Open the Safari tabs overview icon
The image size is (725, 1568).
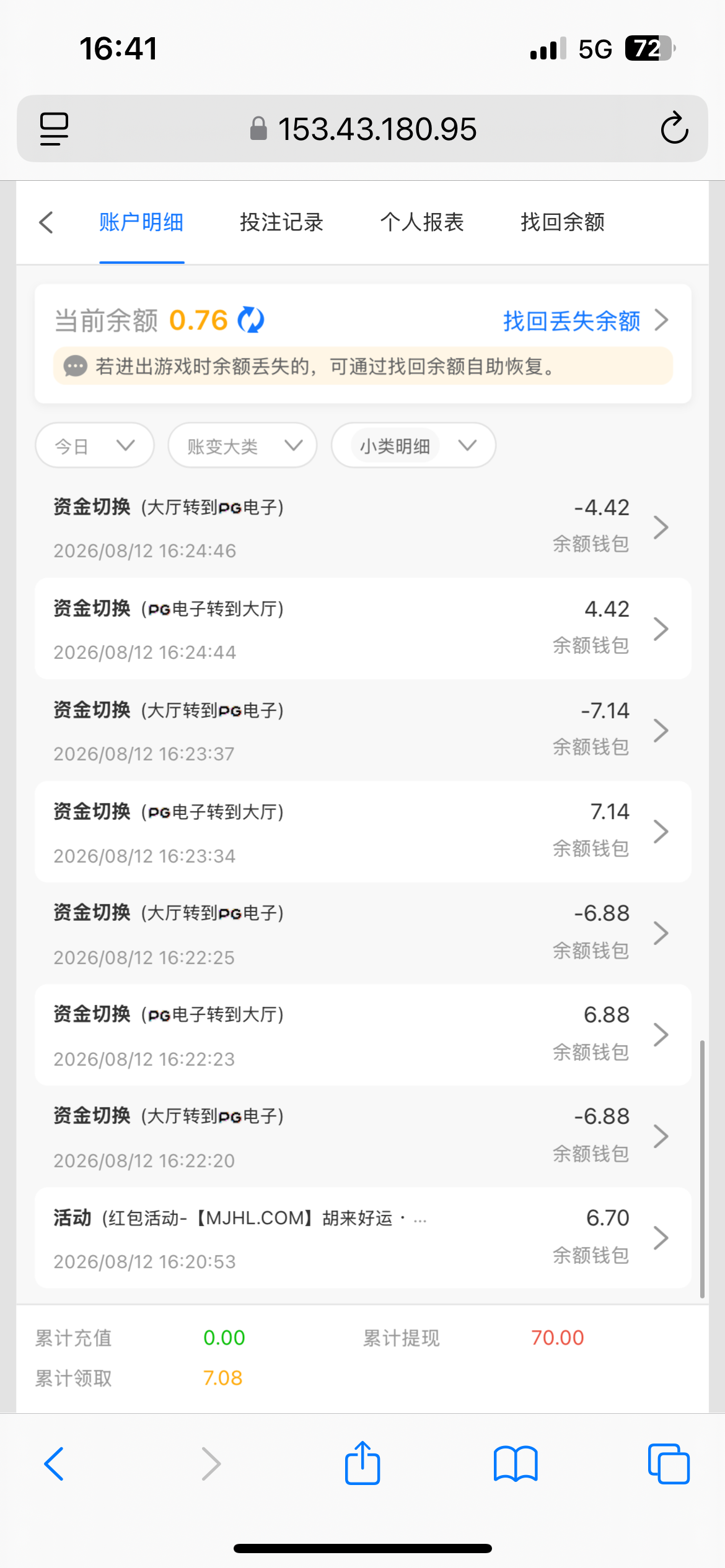669,1464
